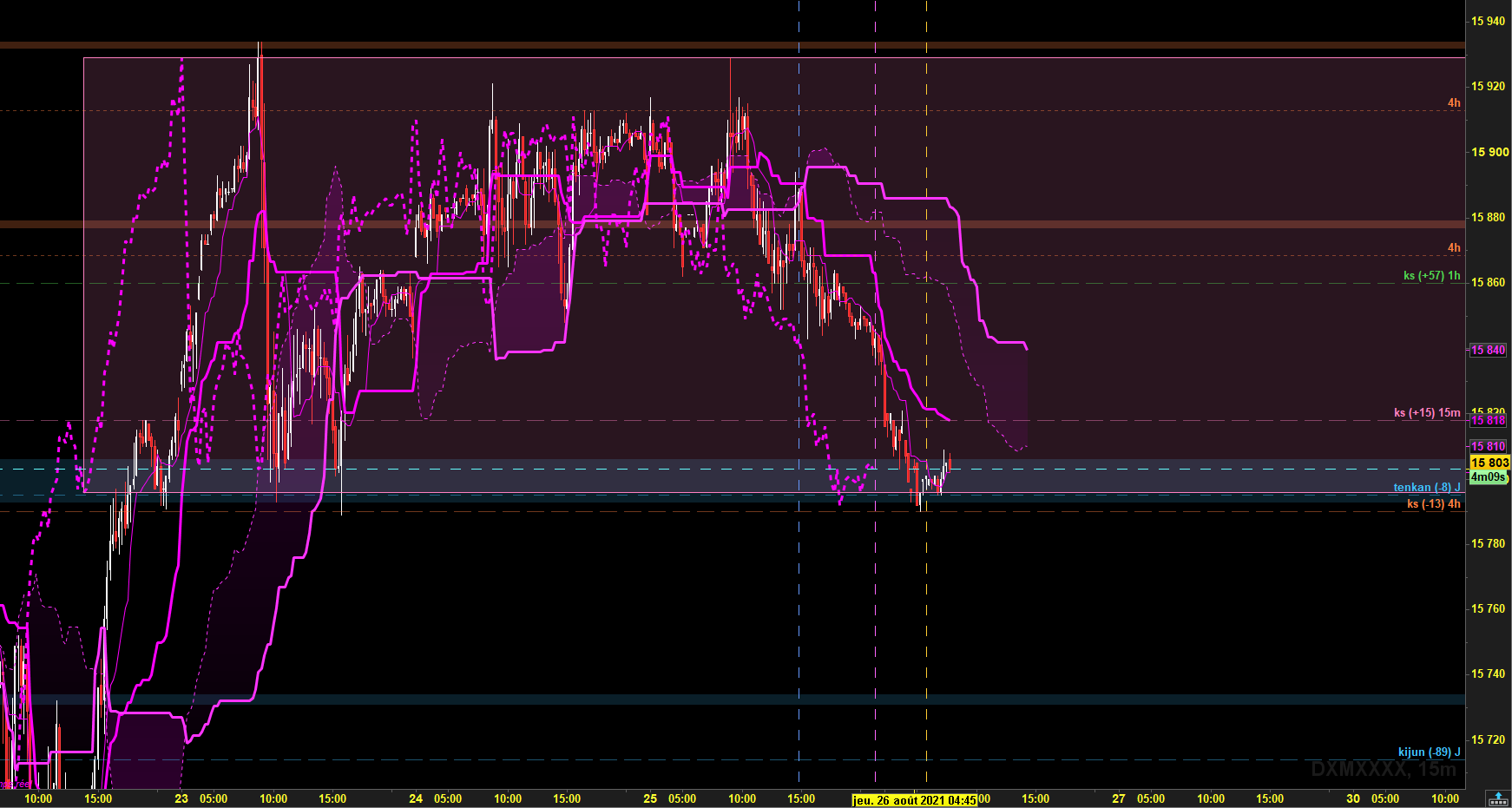Select the 'ks (+57) 1h' line label

click(1431, 275)
